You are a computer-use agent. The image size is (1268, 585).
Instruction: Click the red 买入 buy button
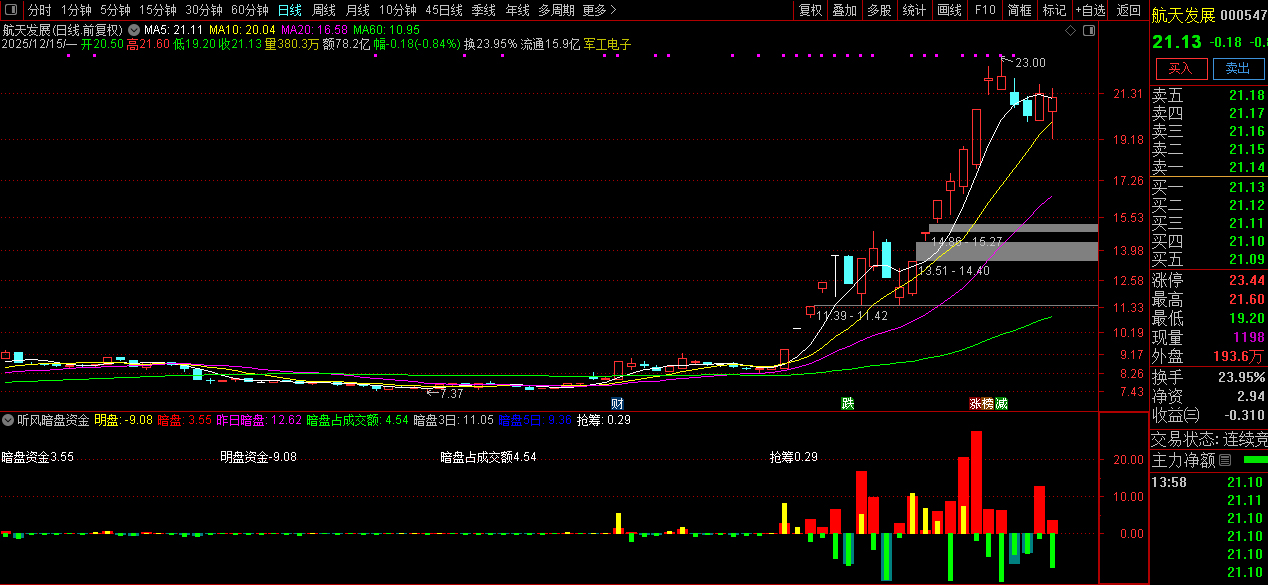point(1181,68)
